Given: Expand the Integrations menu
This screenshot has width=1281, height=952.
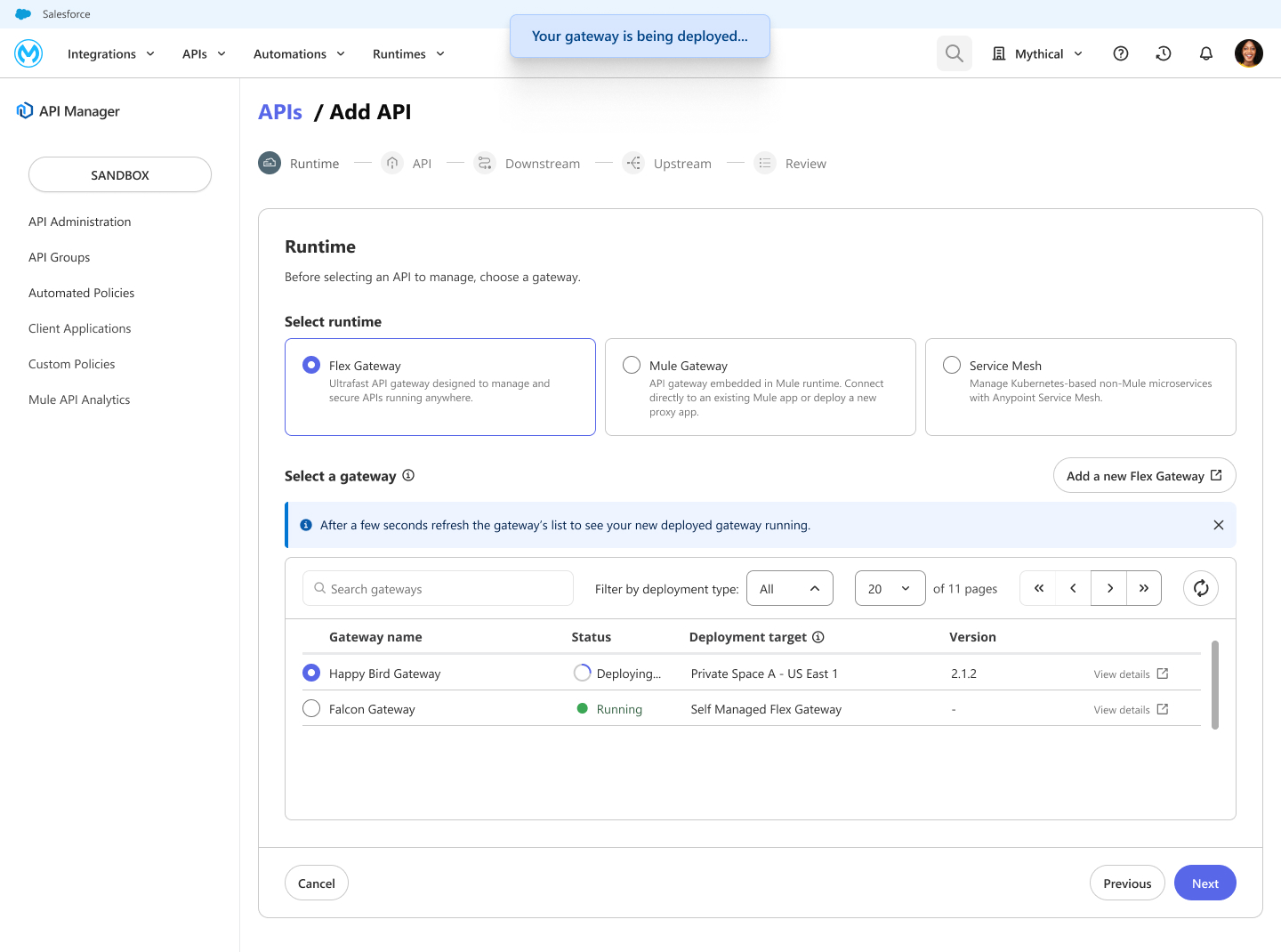Looking at the screenshot, I should (x=111, y=53).
